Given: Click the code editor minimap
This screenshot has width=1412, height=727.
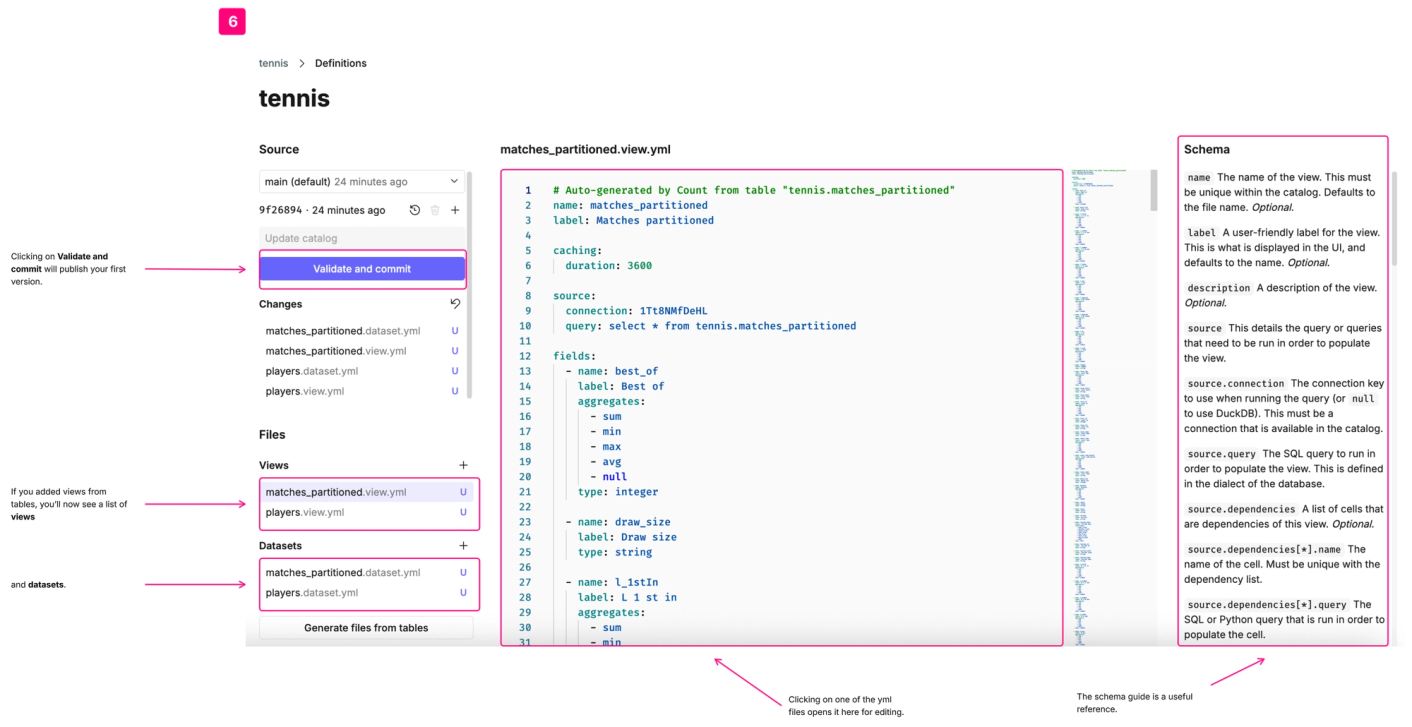Looking at the screenshot, I should pyautogui.click(x=1107, y=406).
